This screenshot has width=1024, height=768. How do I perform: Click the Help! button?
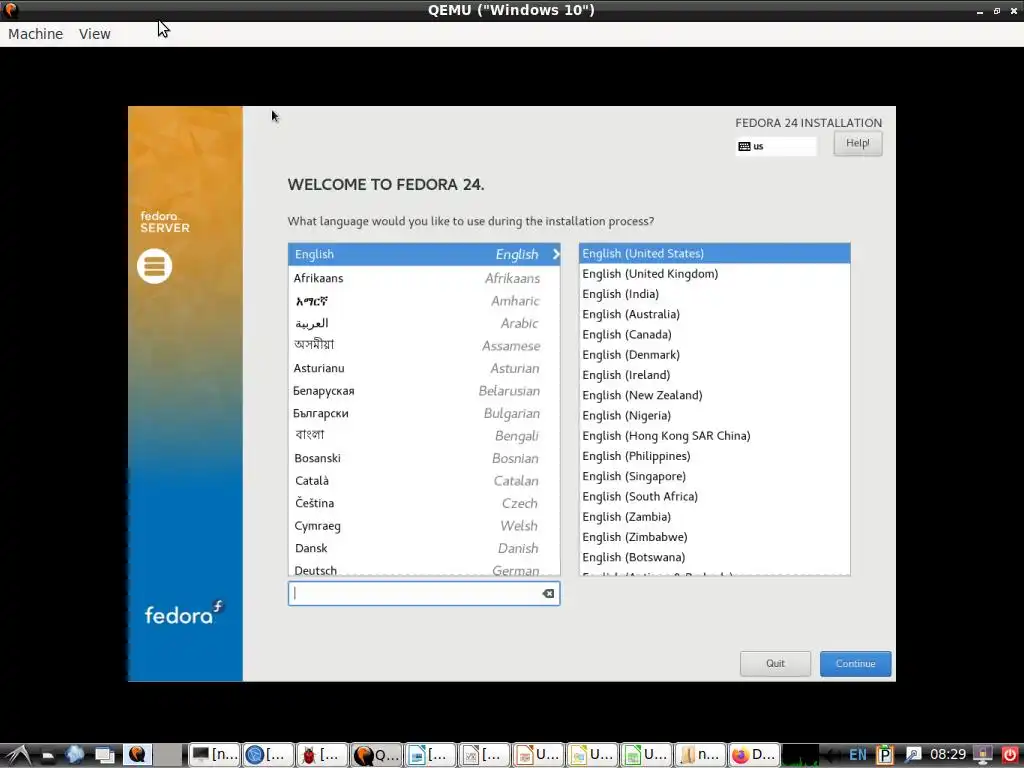[857, 144]
